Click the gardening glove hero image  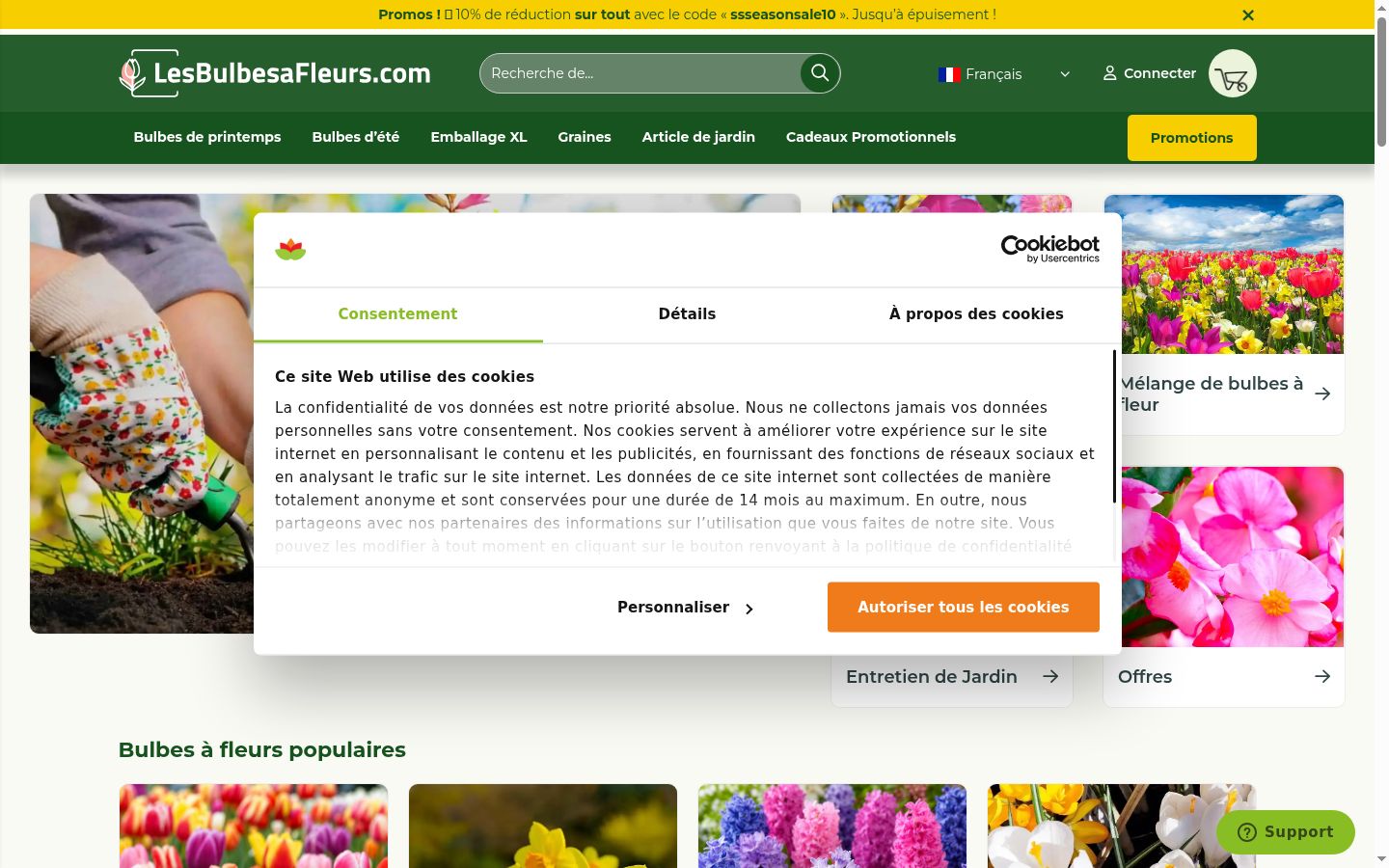141,414
